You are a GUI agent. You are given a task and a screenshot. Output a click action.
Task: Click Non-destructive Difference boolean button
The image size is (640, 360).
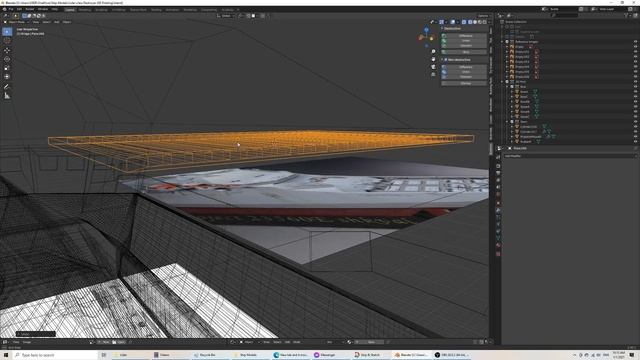(x=464, y=67)
